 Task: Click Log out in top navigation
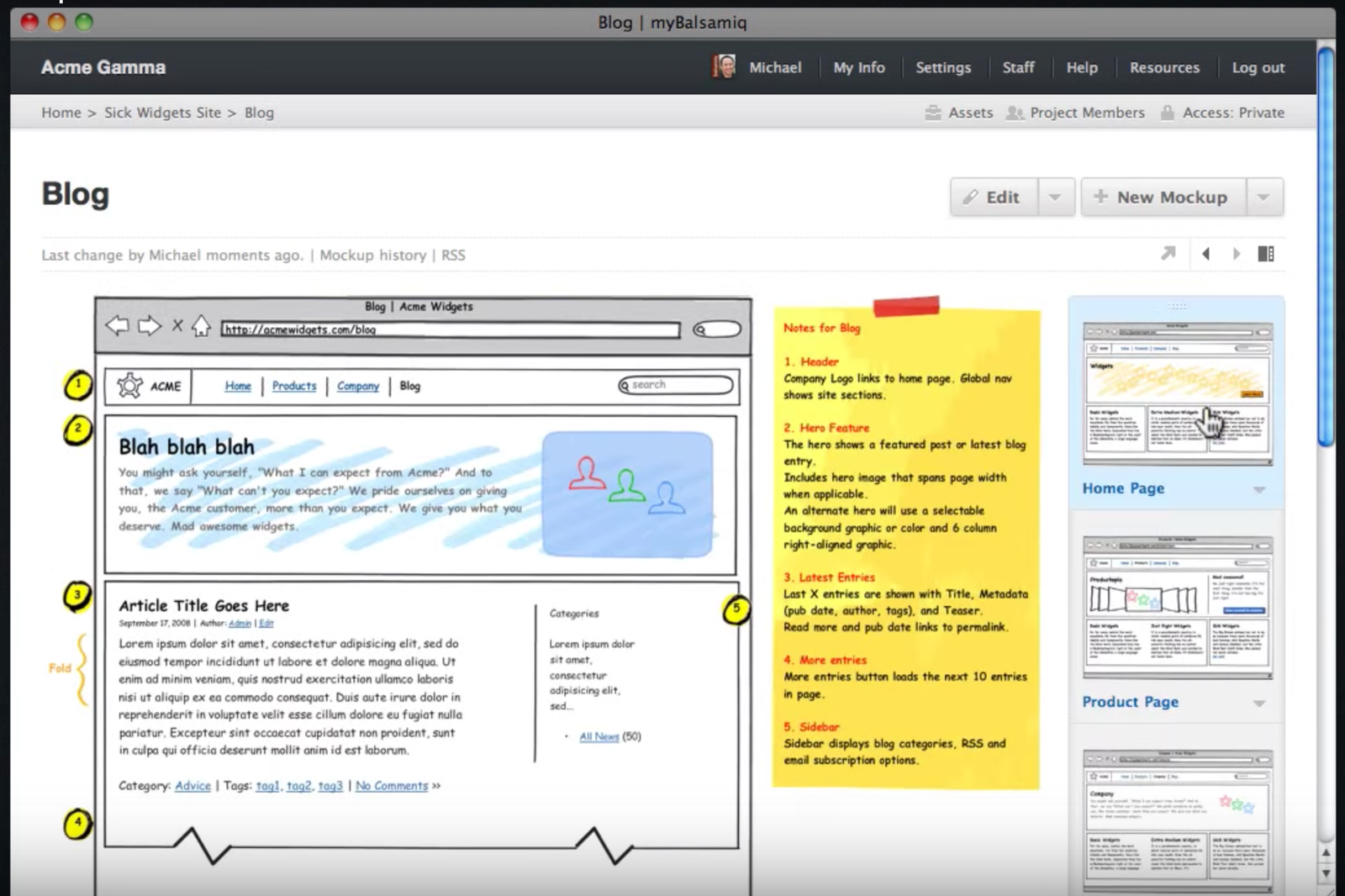tap(1258, 67)
